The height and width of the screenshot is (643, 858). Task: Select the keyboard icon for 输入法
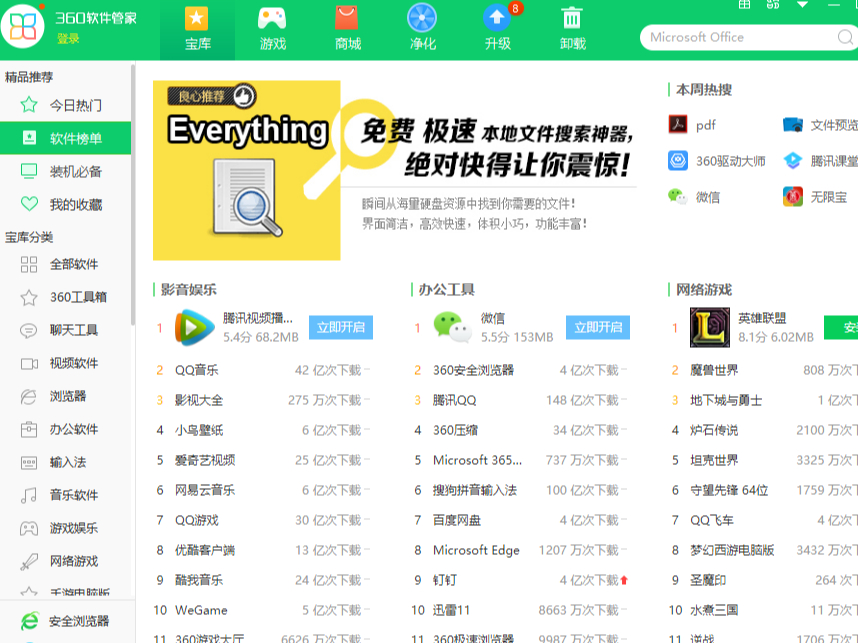(x=29, y=463)
